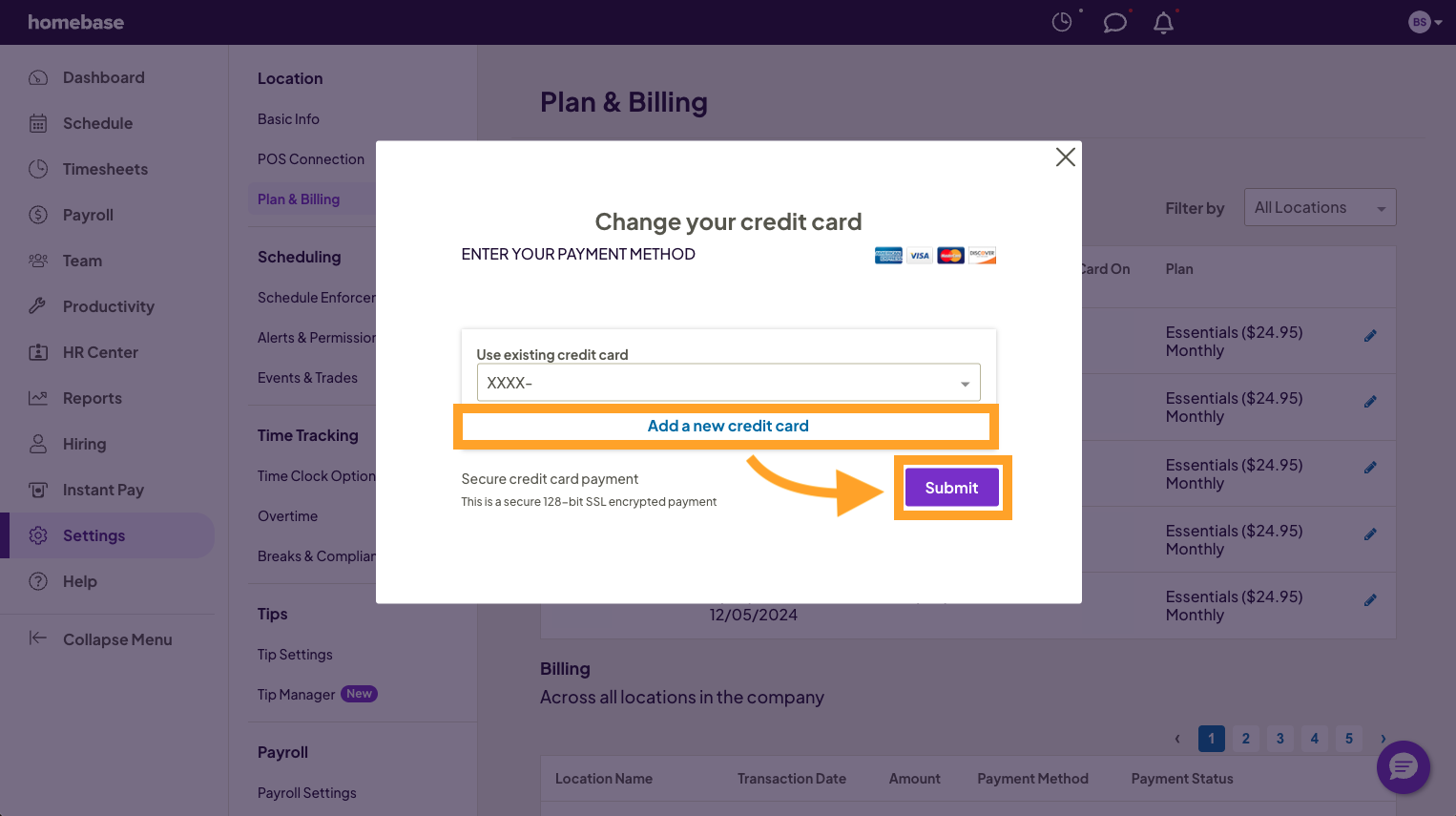This screenshot has height=816, width=1456.
Task: Select the Timesheets clock icon
Action: tap(39, 169)
